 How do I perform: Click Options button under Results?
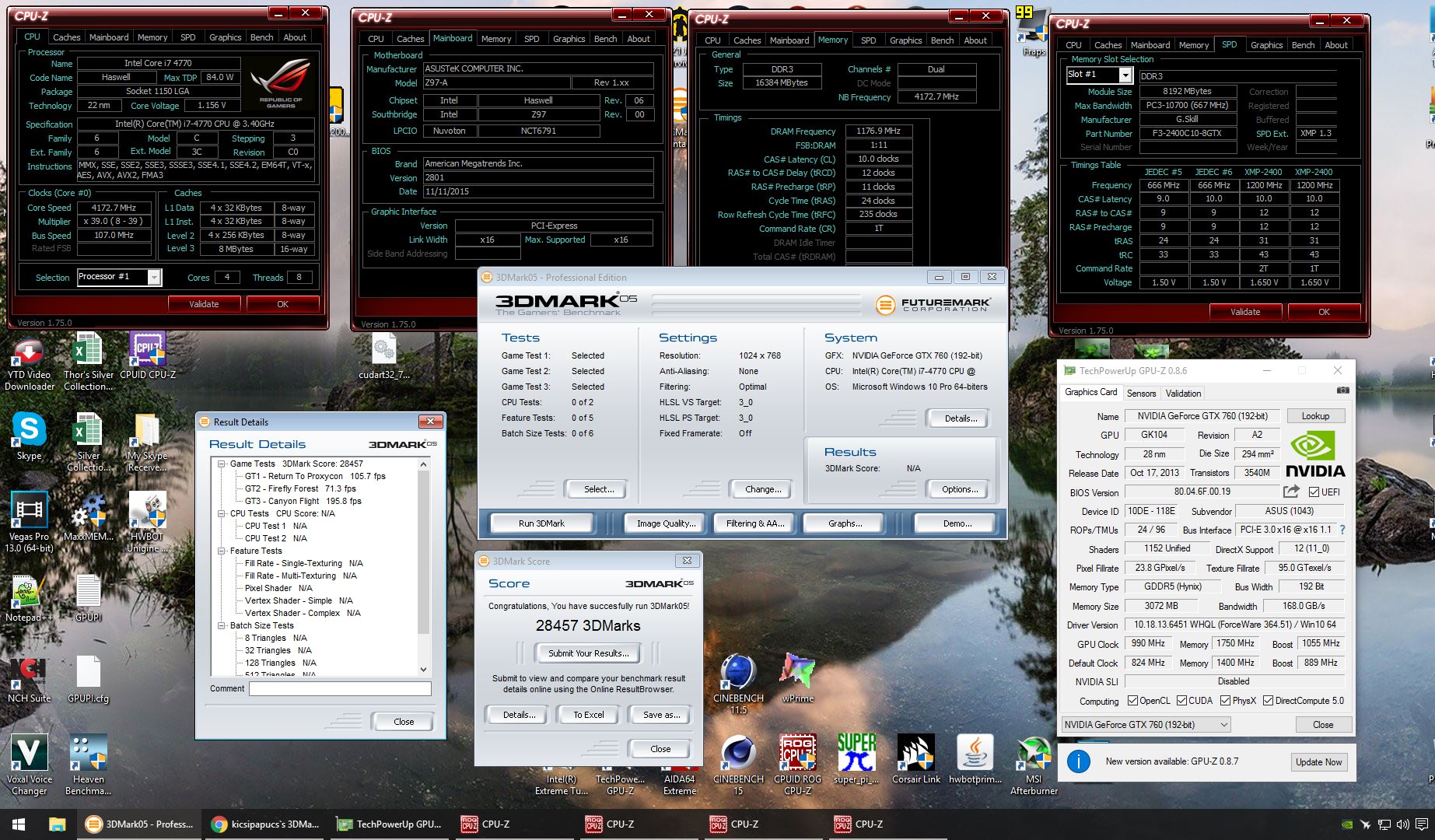pyautogui.click(x=960, y=489)
